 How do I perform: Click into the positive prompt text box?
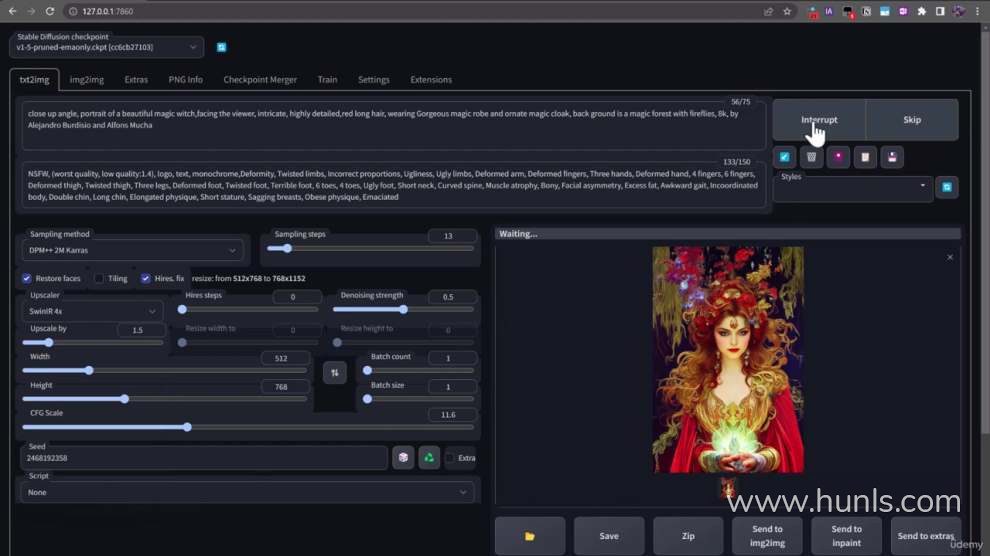point(393,125)
